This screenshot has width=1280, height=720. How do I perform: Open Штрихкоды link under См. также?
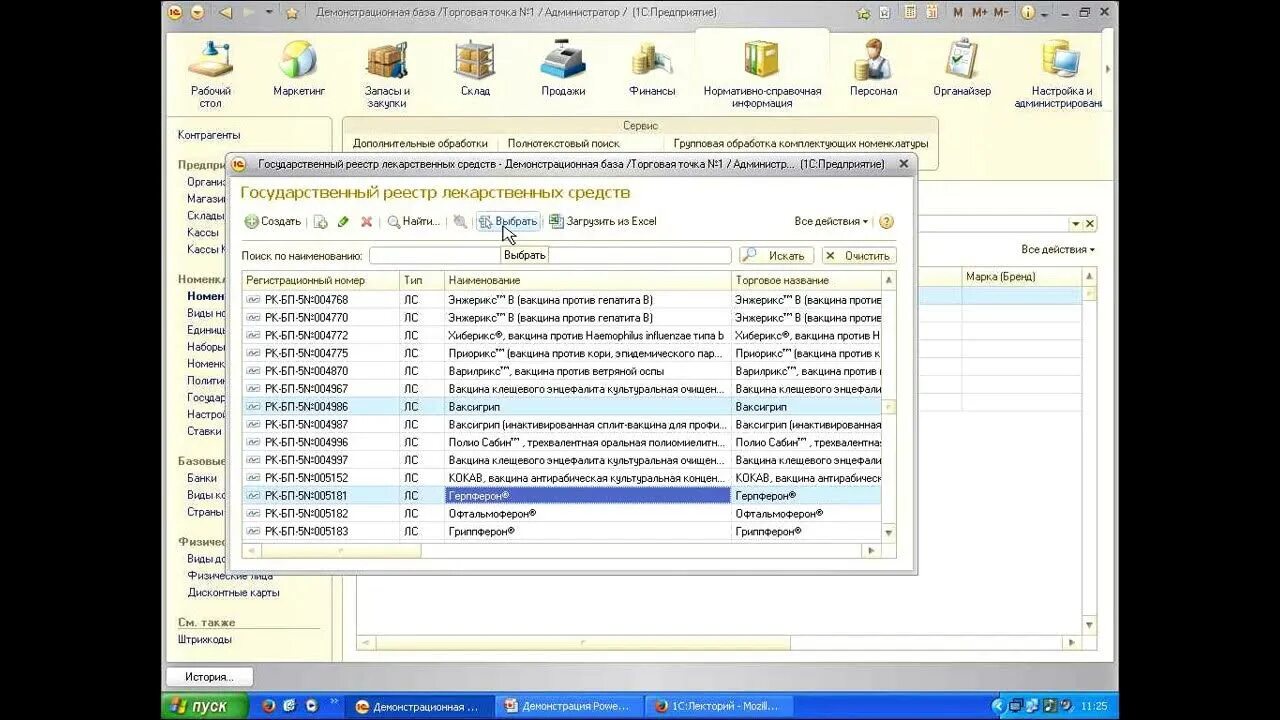(x=205, y=639)
